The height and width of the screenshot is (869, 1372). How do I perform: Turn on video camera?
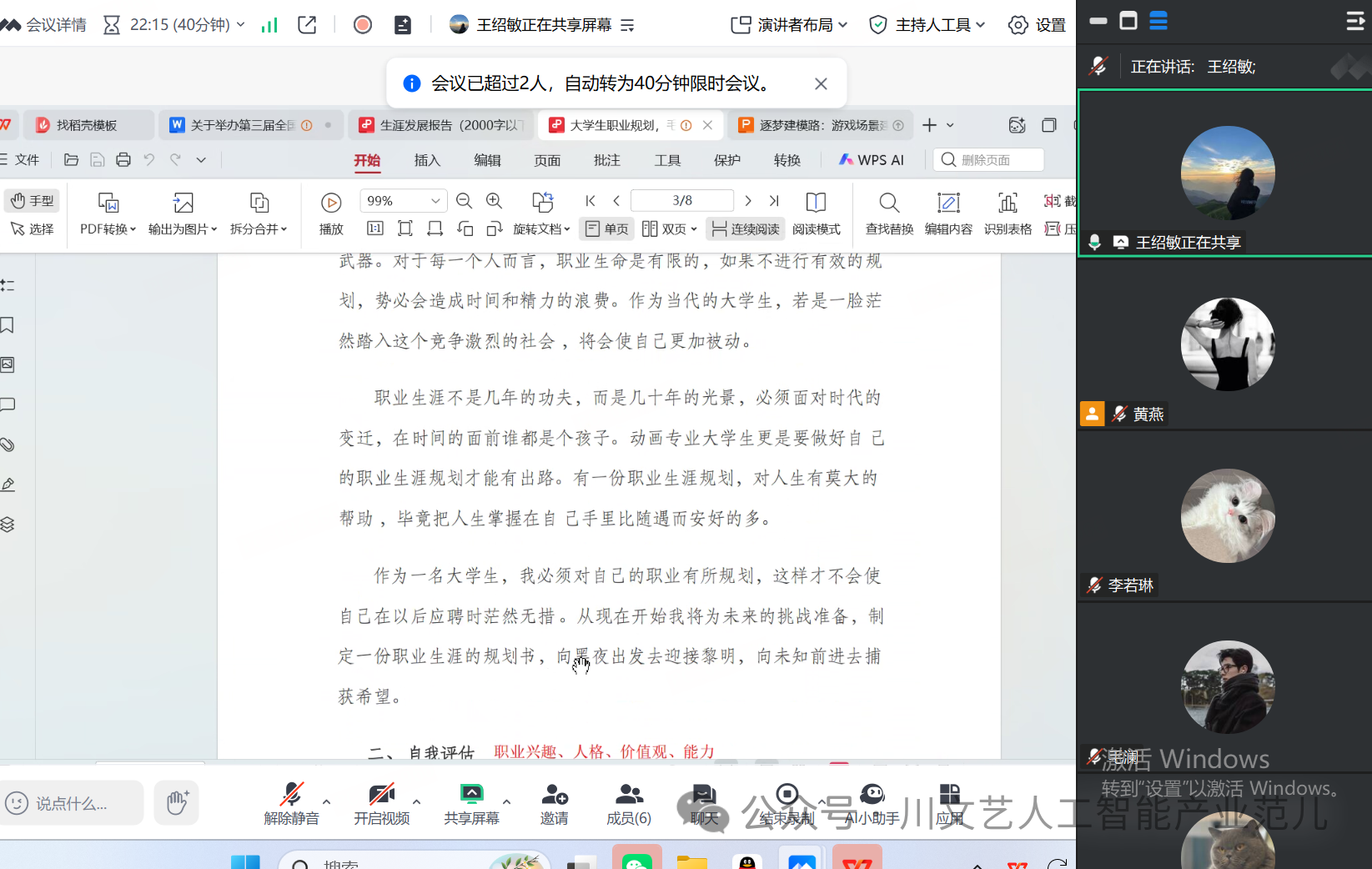point(381,804)
